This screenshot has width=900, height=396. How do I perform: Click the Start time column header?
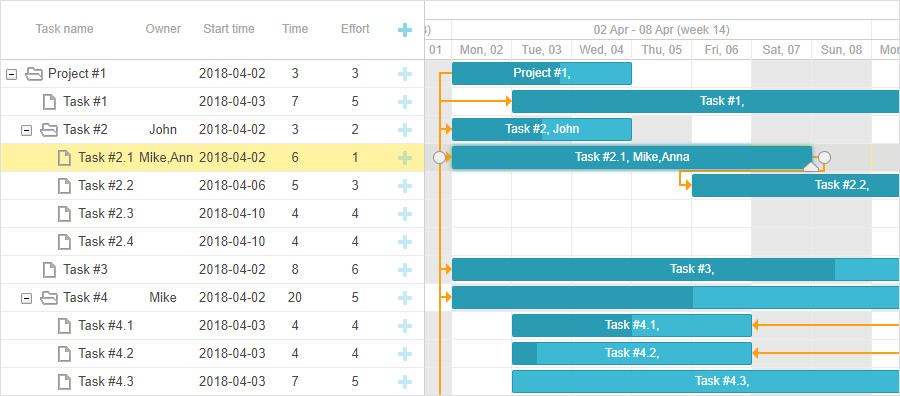(x=229, y=29)
